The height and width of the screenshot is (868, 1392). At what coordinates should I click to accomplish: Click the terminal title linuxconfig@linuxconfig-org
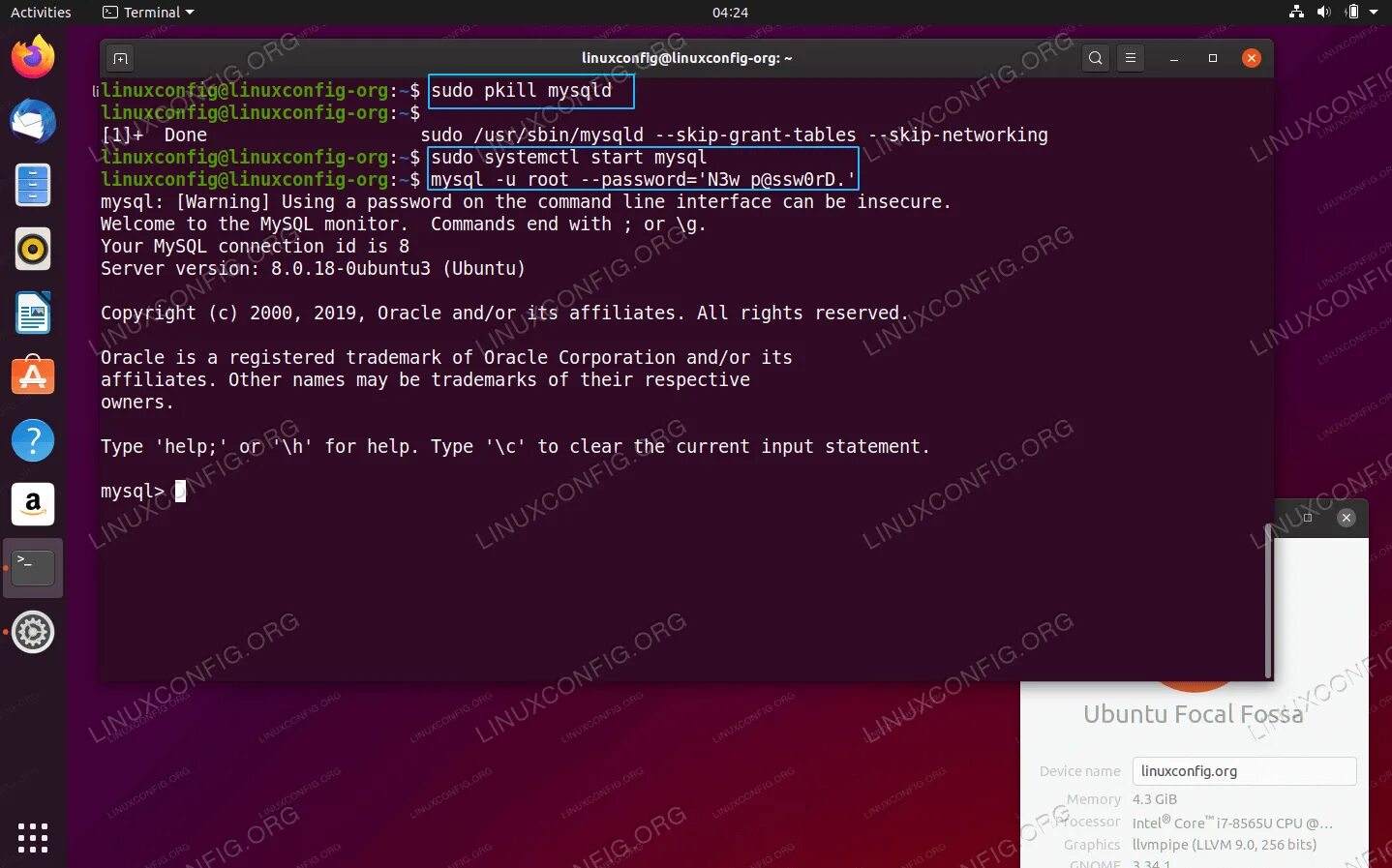(x=686, y=58)
